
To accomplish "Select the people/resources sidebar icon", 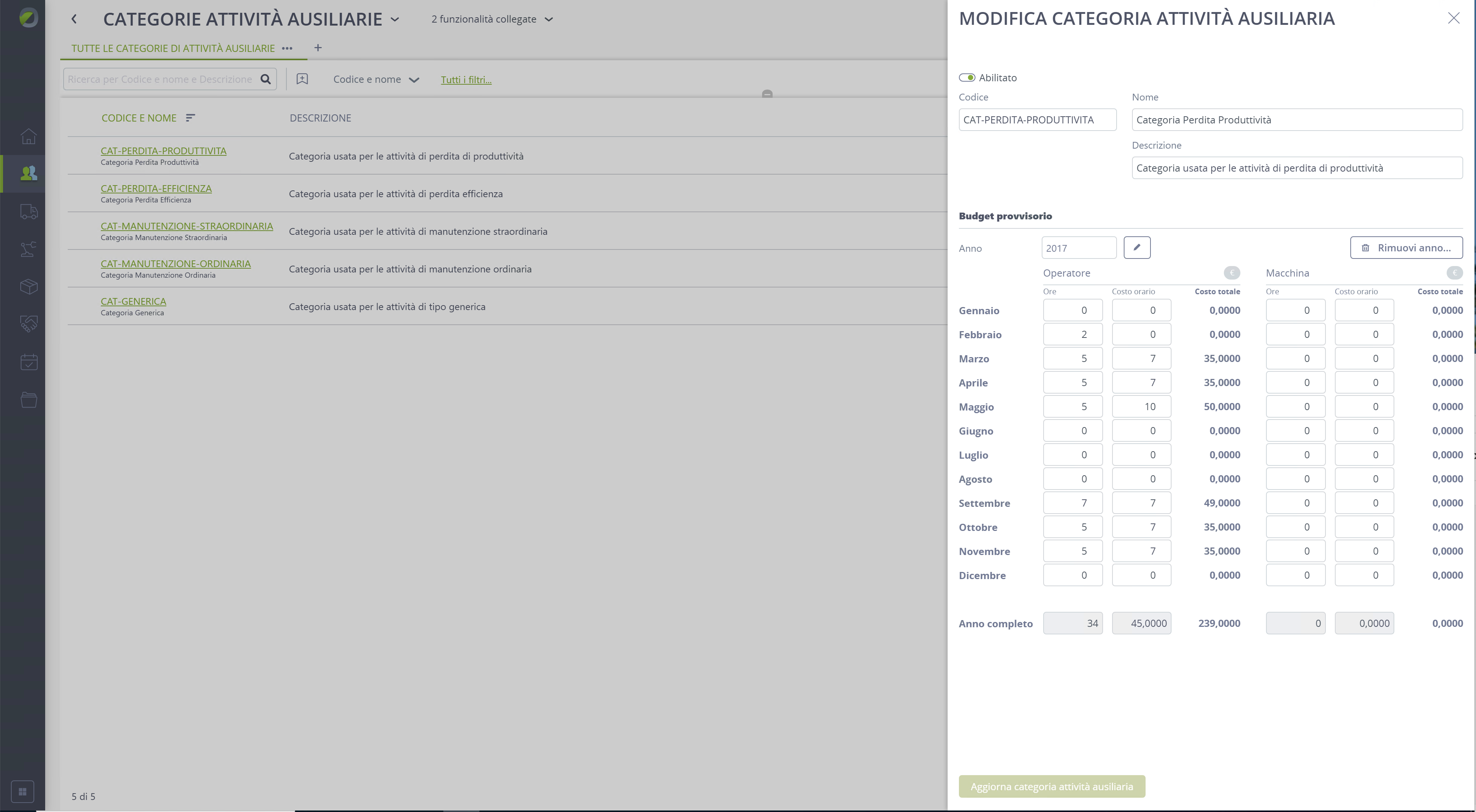I will point(29,173).
